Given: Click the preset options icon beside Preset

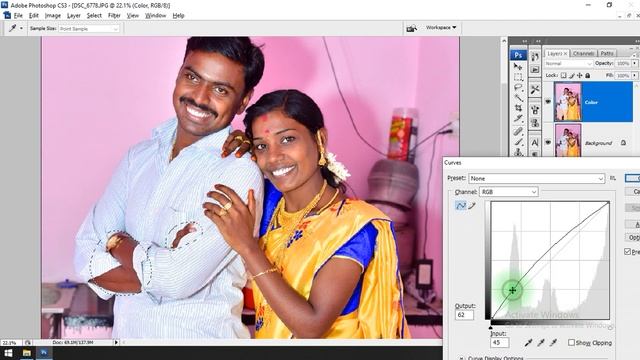Looking at the screenshot, I should [x=613, y=178].
